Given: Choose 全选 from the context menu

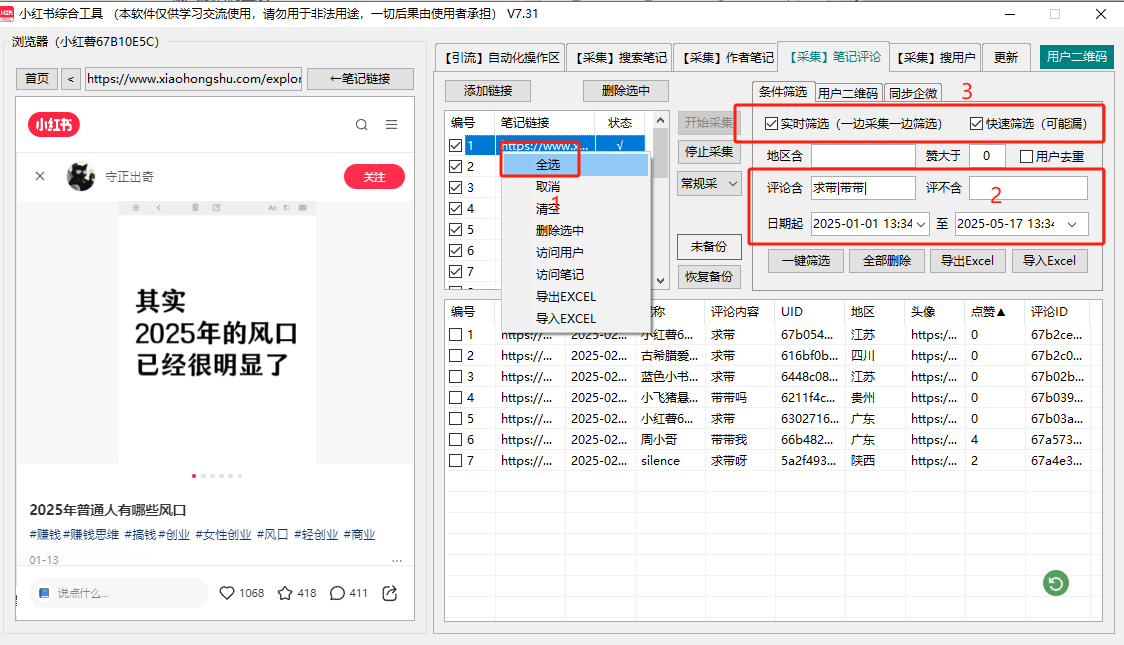Looking at the screenshot, I should click(548, 164).
